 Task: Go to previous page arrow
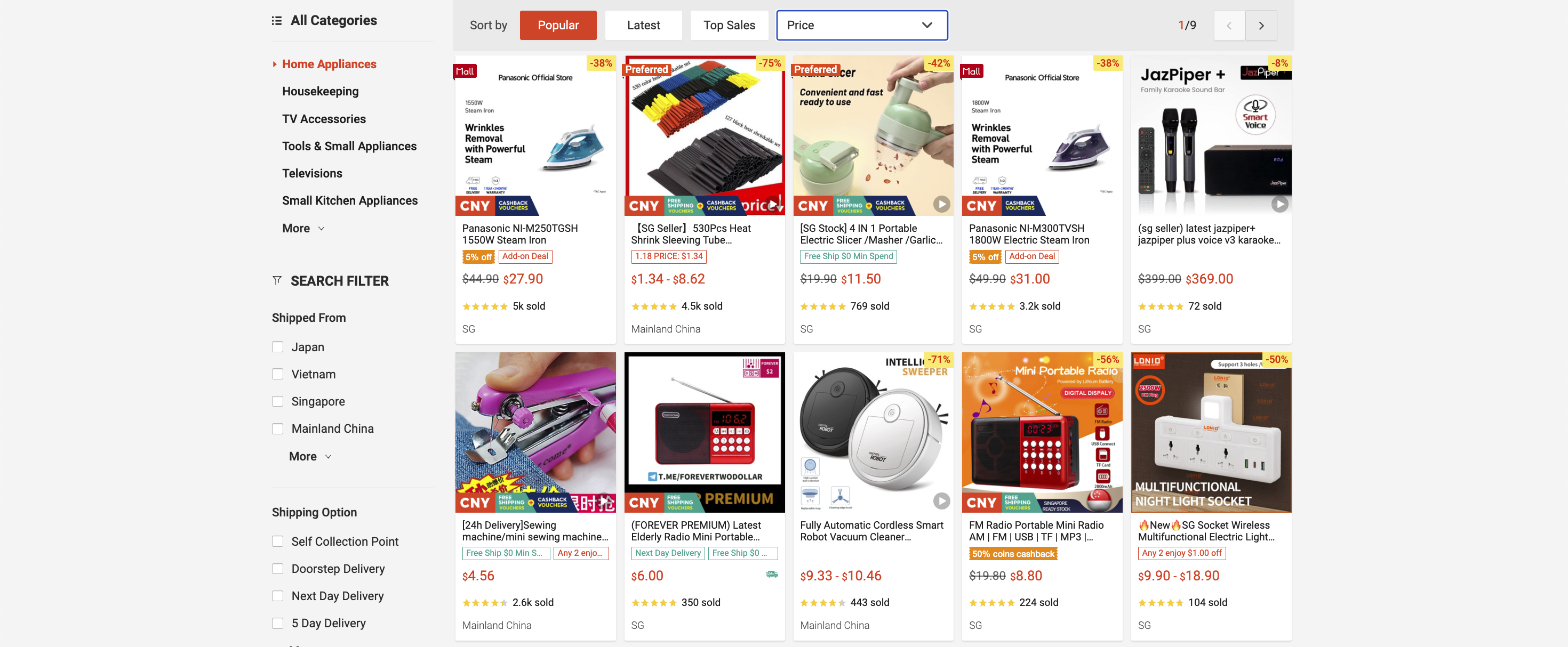click(x=1229, y=26)
